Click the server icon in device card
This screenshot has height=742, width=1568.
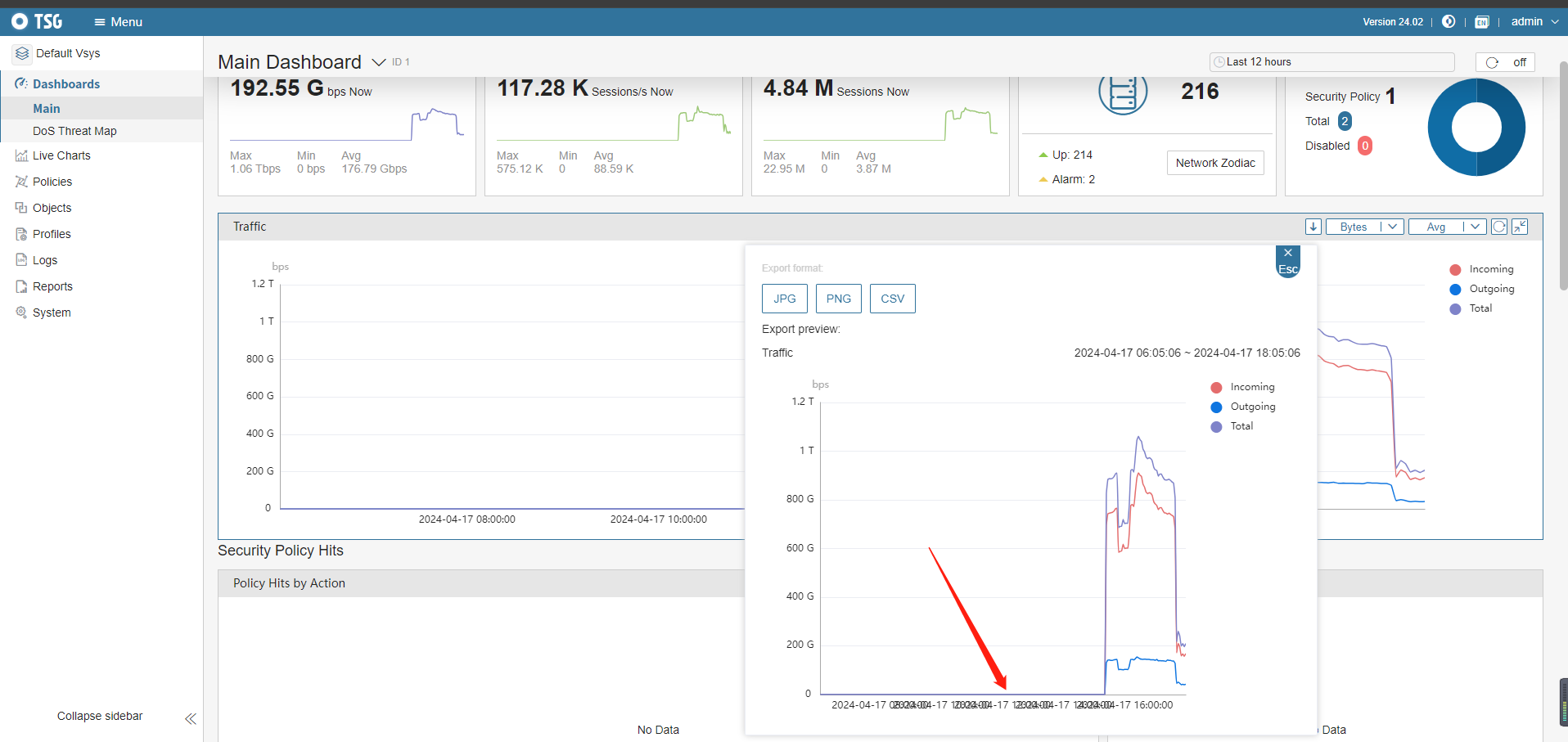[1122, 92]
